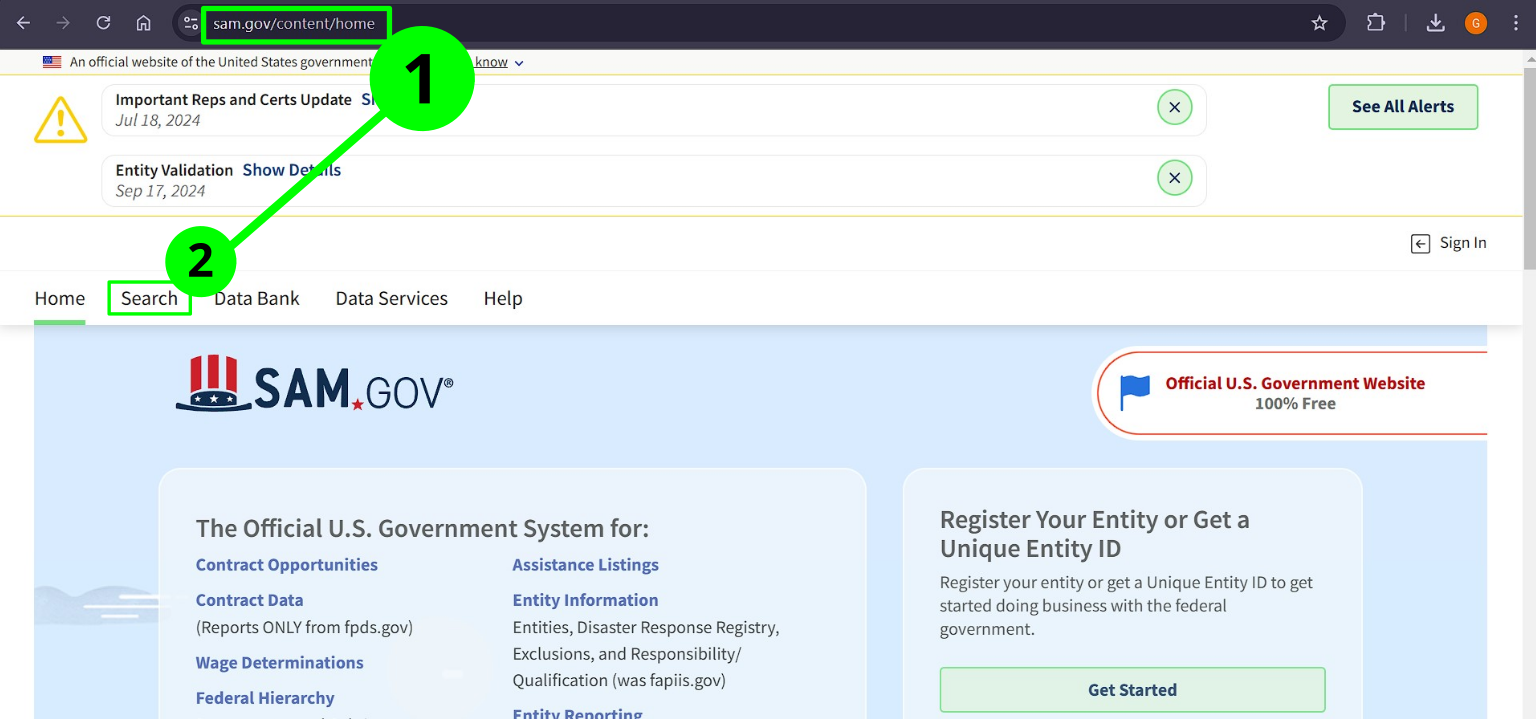This screenshot has height=719, width=1536.
Task: Open the Data Bank tab
Action: tap(256, 298)
